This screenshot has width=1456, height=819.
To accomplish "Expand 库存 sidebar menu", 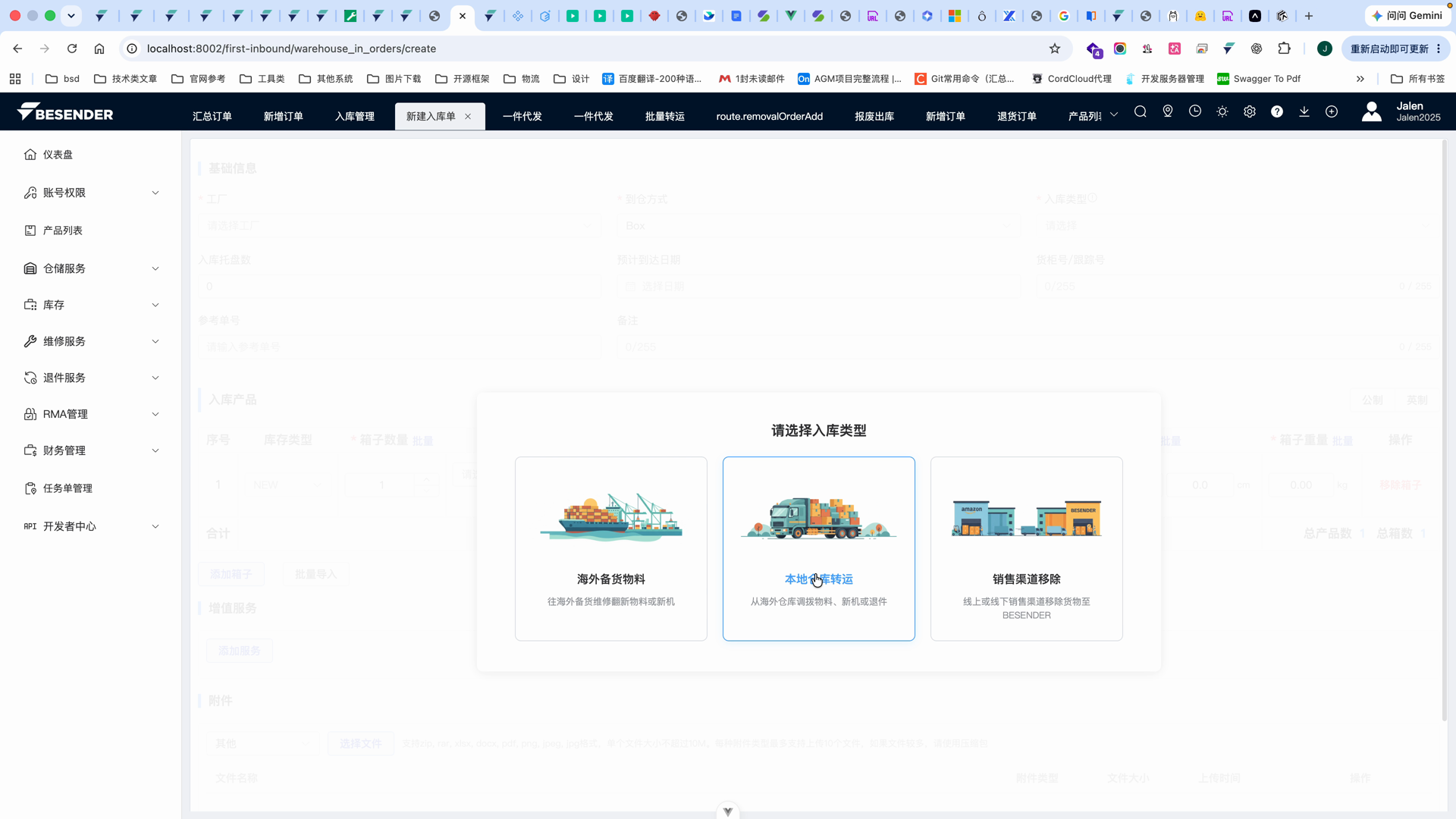I will (91, 305).
